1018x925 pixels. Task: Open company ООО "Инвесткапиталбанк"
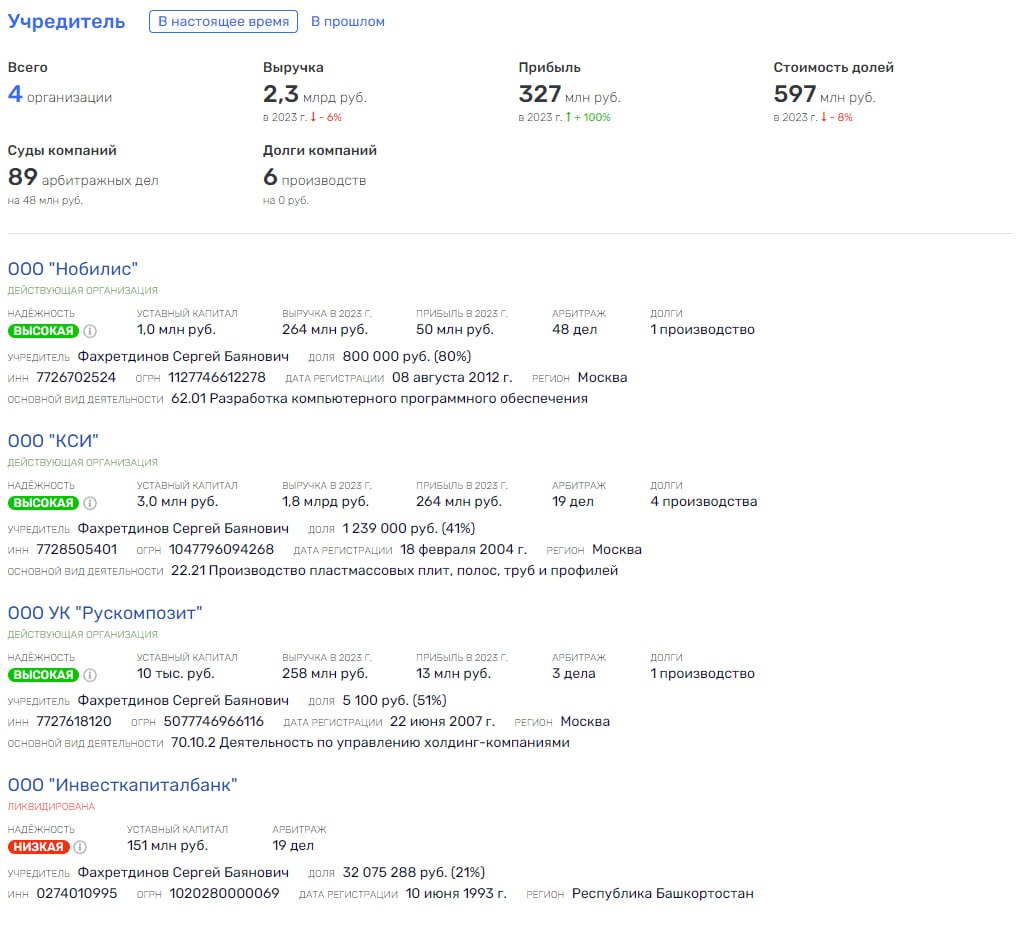[123, 785]
